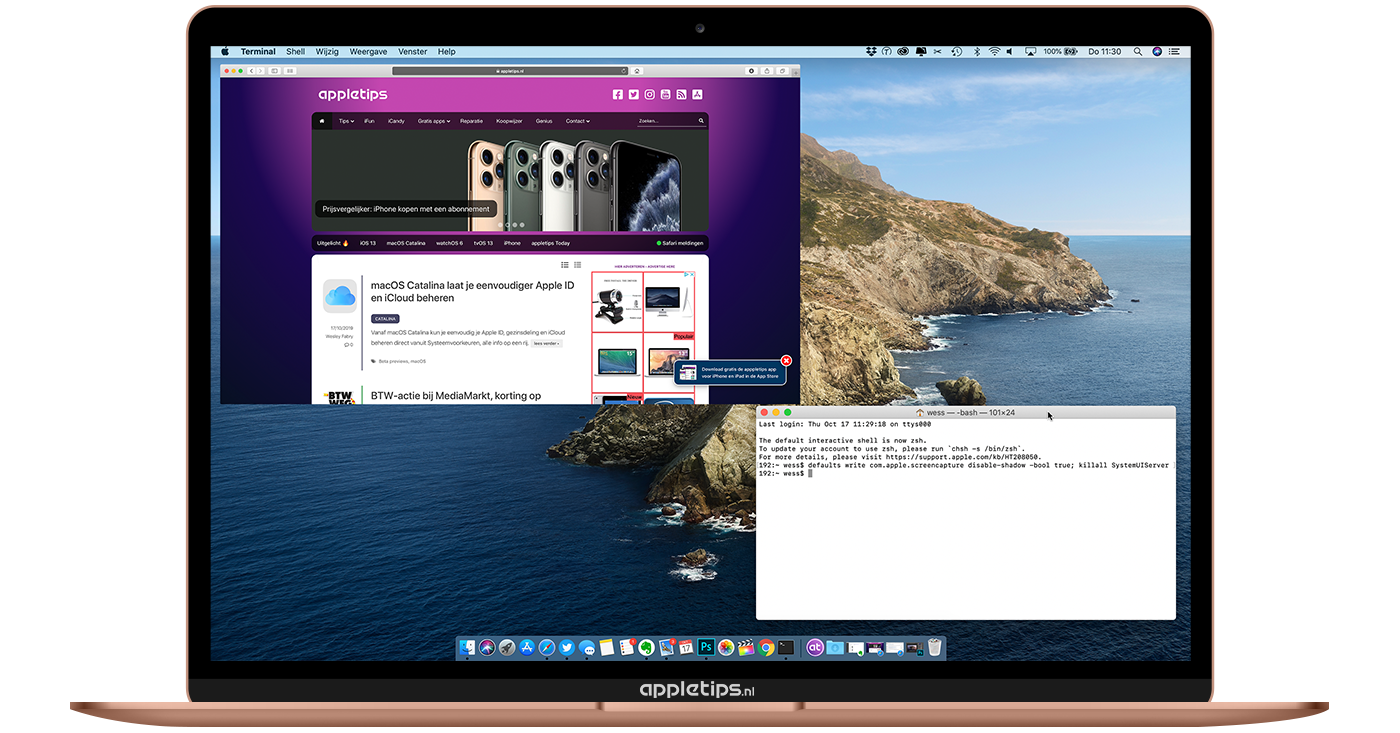This screenshot has width=1400, height=733.
Task: Open App Store from the Dock
Action: (x=527, y=648)
